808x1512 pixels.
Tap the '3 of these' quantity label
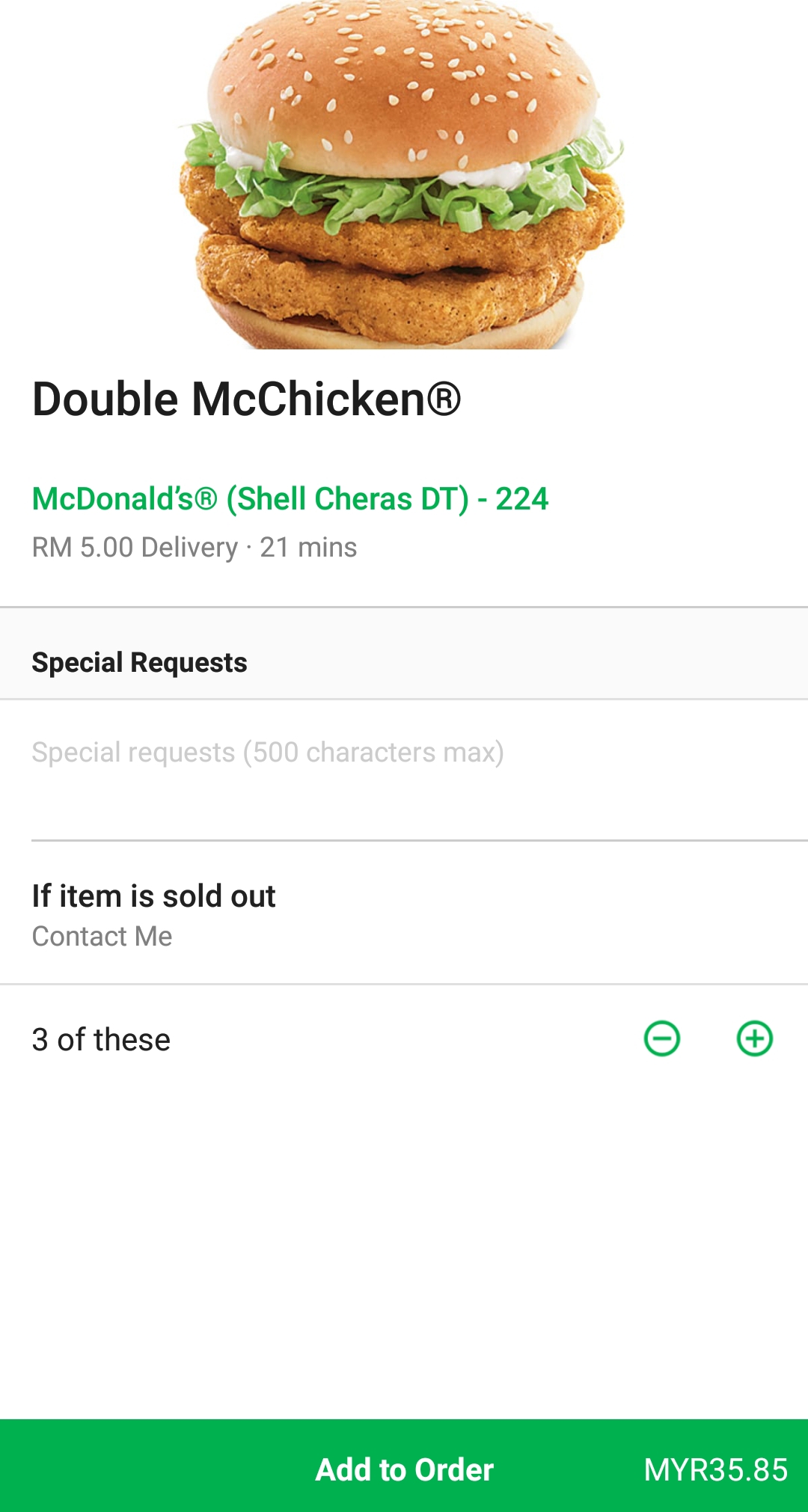tap(101, 1040)
